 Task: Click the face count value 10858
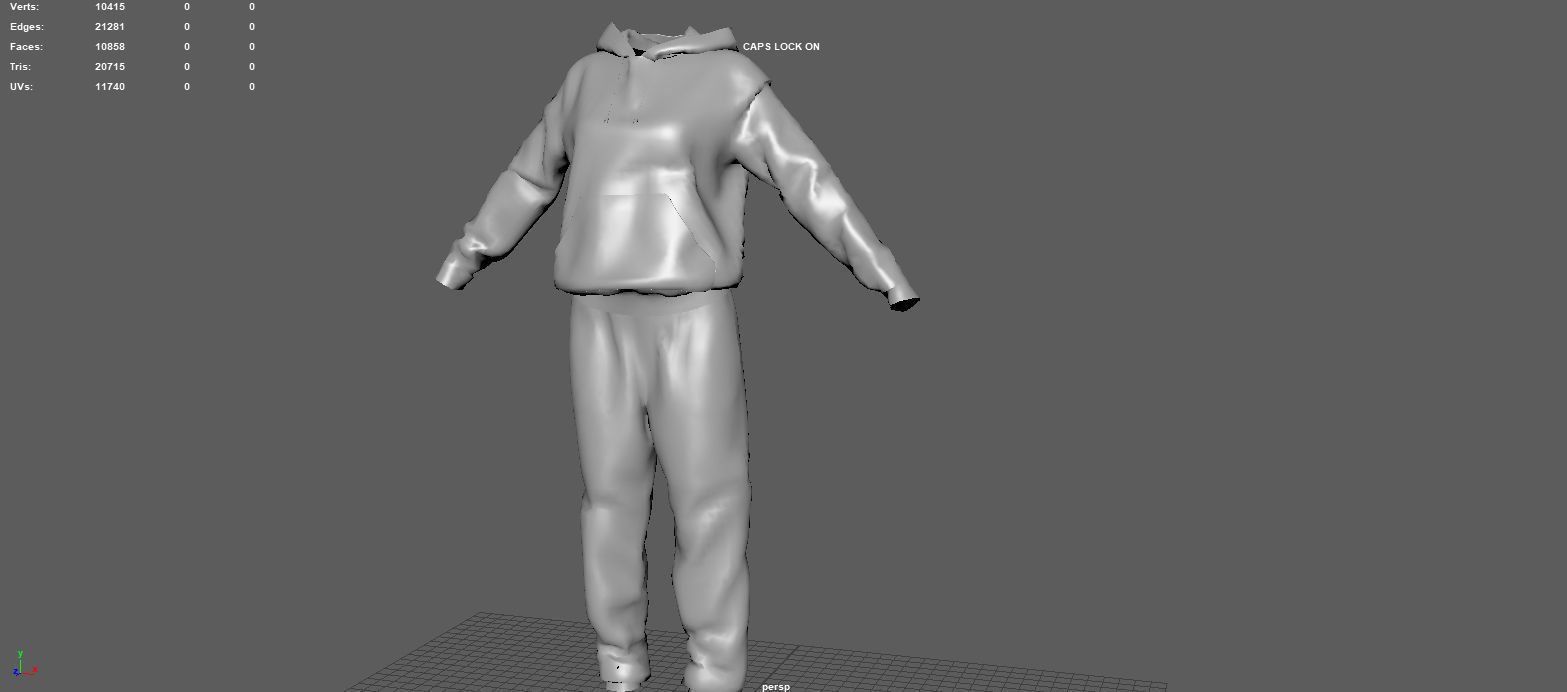(110, 47)
